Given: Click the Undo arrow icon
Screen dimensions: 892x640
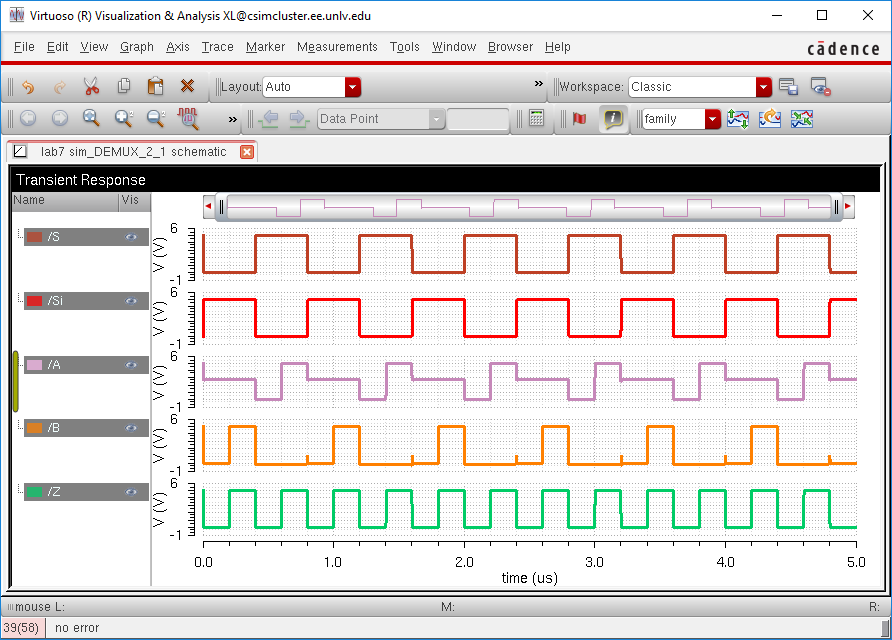Looking at the screenshot, I should pos(28,87).
